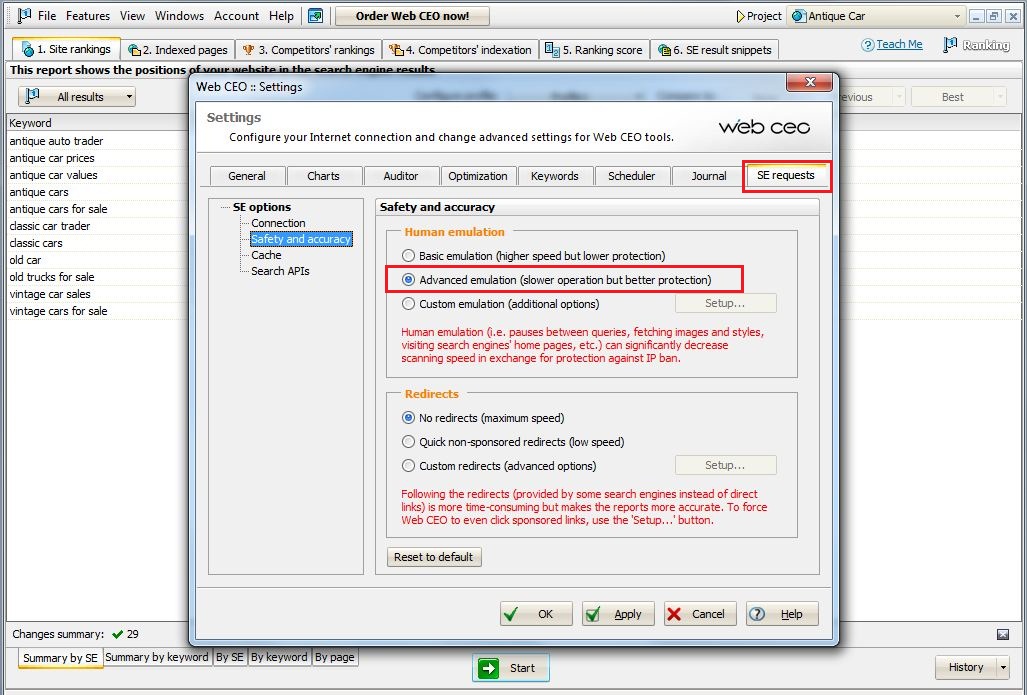Click the green arrow Start icon

(x=488, y=668)
